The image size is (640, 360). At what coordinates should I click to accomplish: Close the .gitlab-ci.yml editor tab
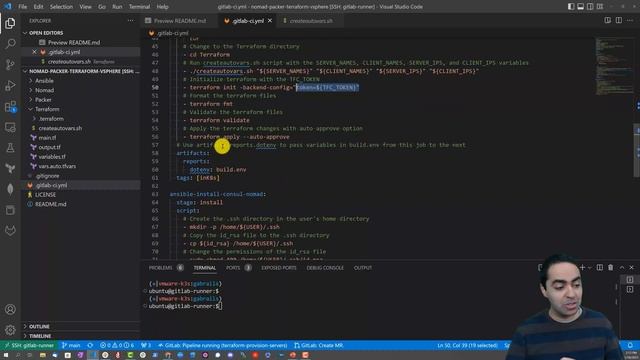click(270, 20)
